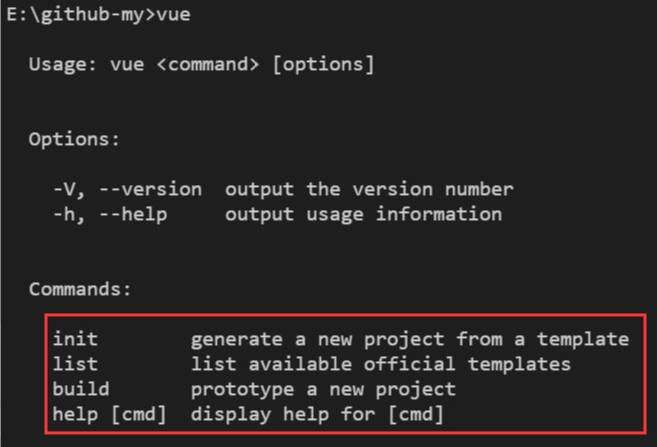Click the -h, --help flag
The image size is (657, 447).
pyautogui.click(x=110, y=214)
